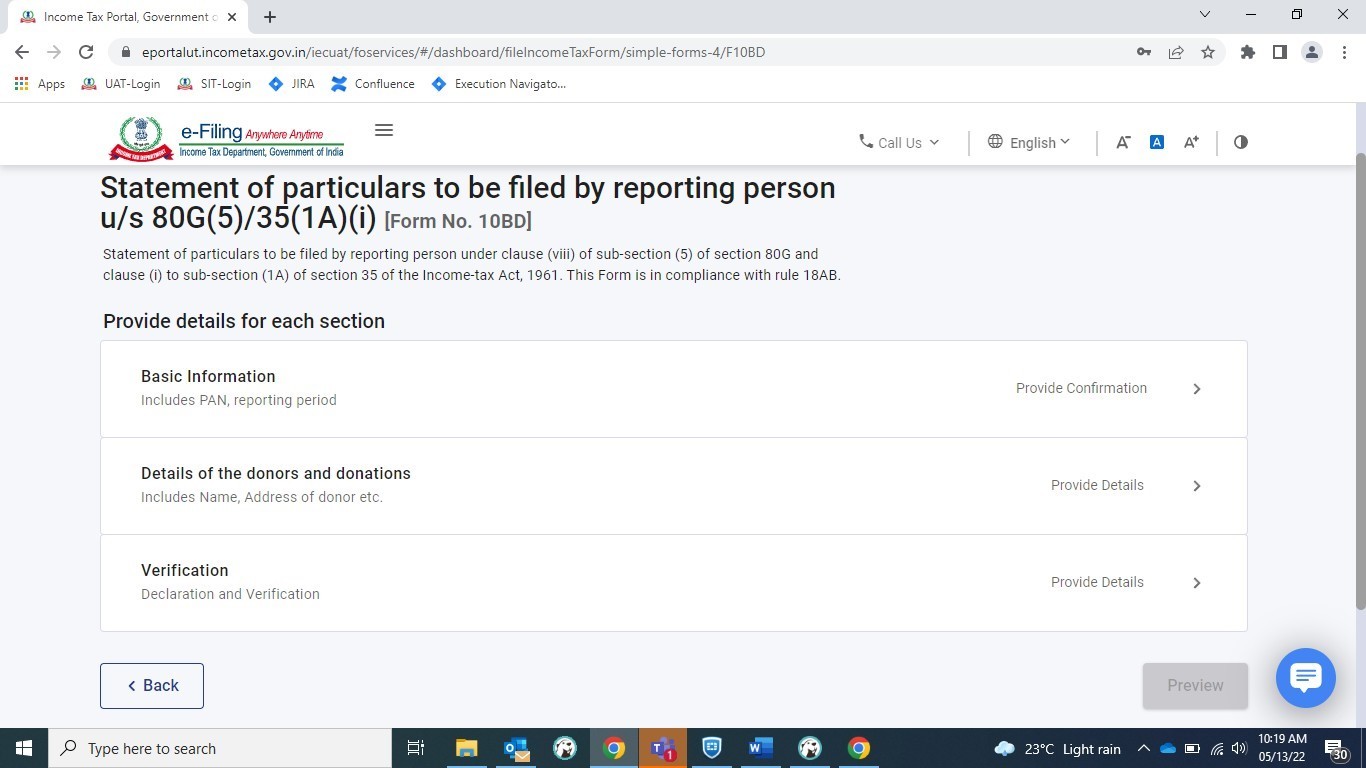1366x768 pixels.
Task: Click the increase font size icon
Action: [1191, 142]
